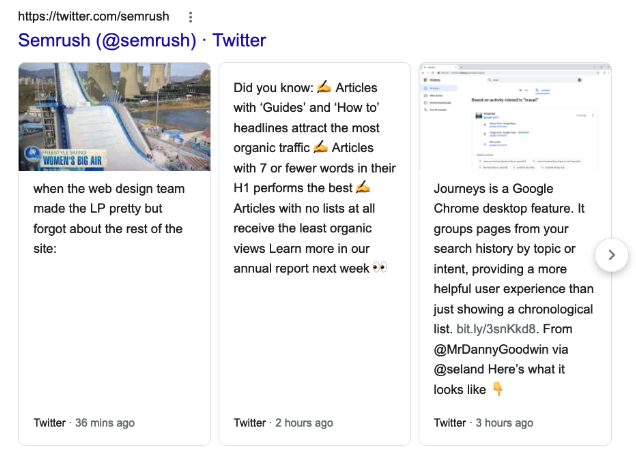Click the eyes emoji after 'annual report next week'
This screenshot has width=636, height=451.
380,268
